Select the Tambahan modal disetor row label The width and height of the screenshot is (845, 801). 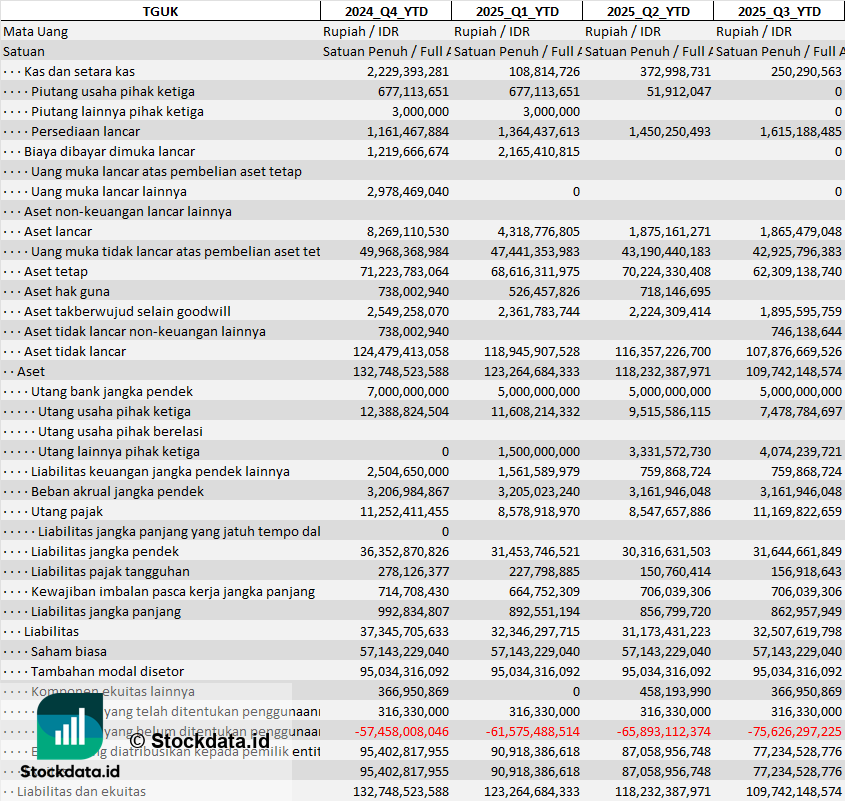(x=107, y=671)
